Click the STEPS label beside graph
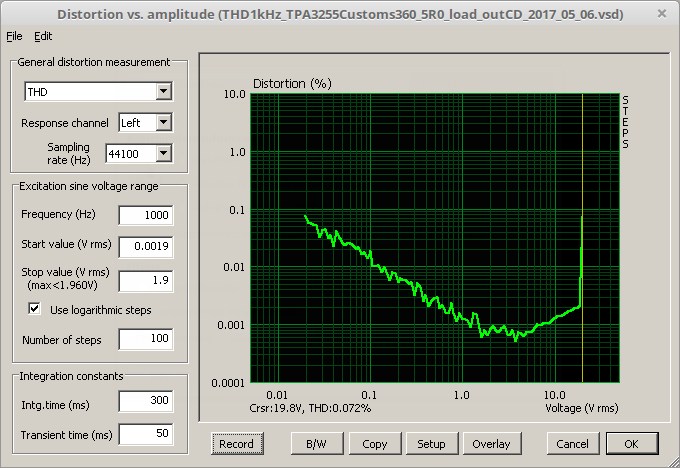The image size is (680, 468). (625, 122)
